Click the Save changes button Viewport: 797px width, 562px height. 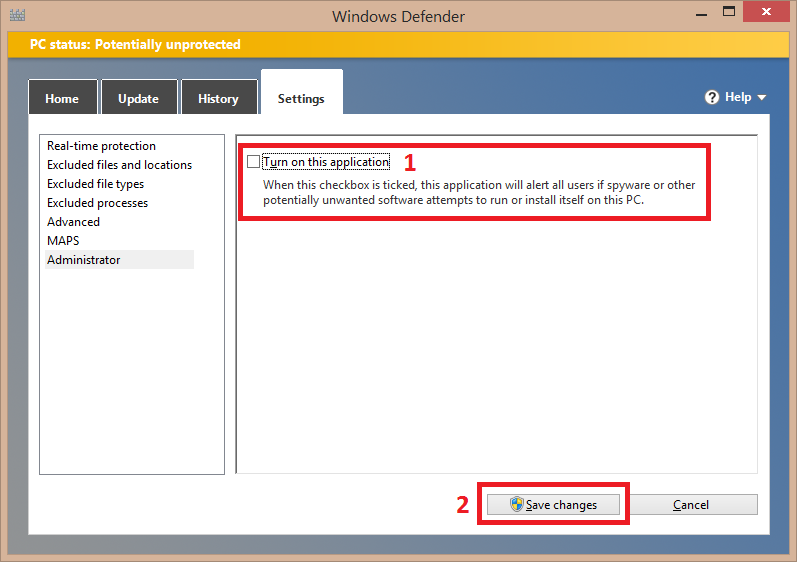pyautogui.click(x=553, y=505)
